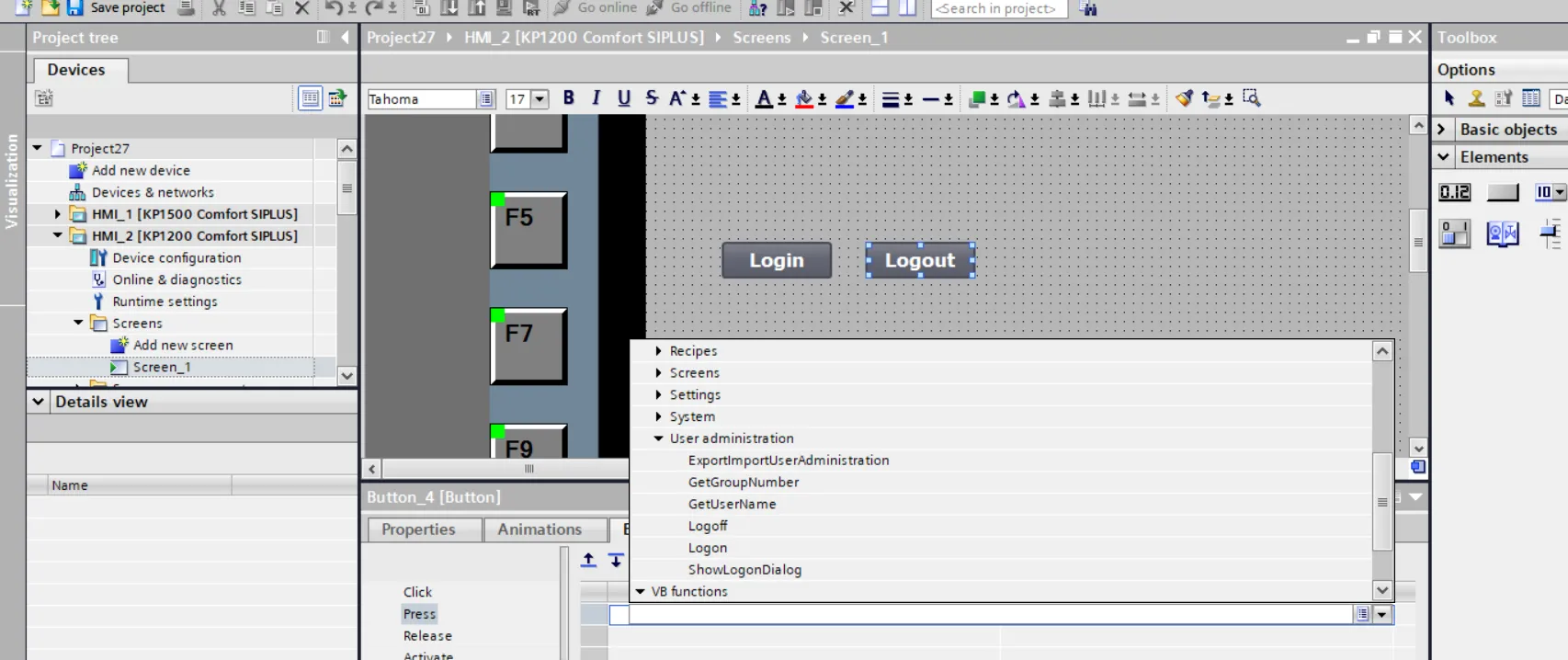Click the text alignment icon
1568x660 pixels.
coord(718,98)
